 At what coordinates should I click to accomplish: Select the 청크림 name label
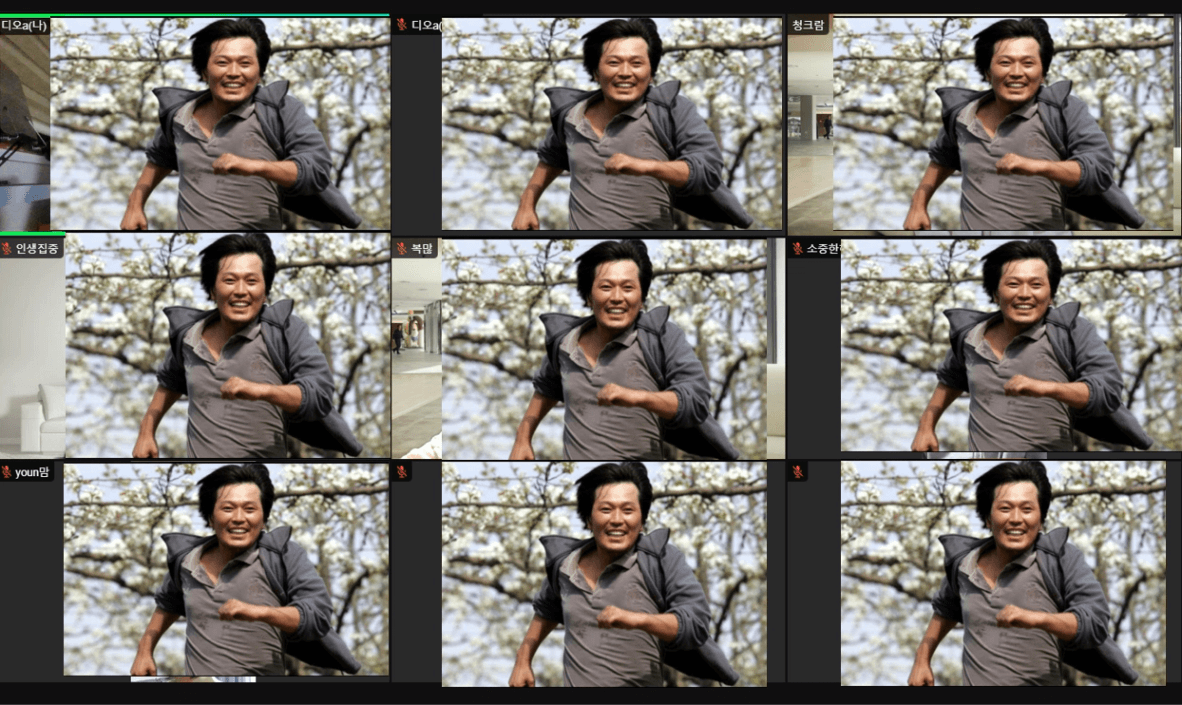(x=808, y=25)
